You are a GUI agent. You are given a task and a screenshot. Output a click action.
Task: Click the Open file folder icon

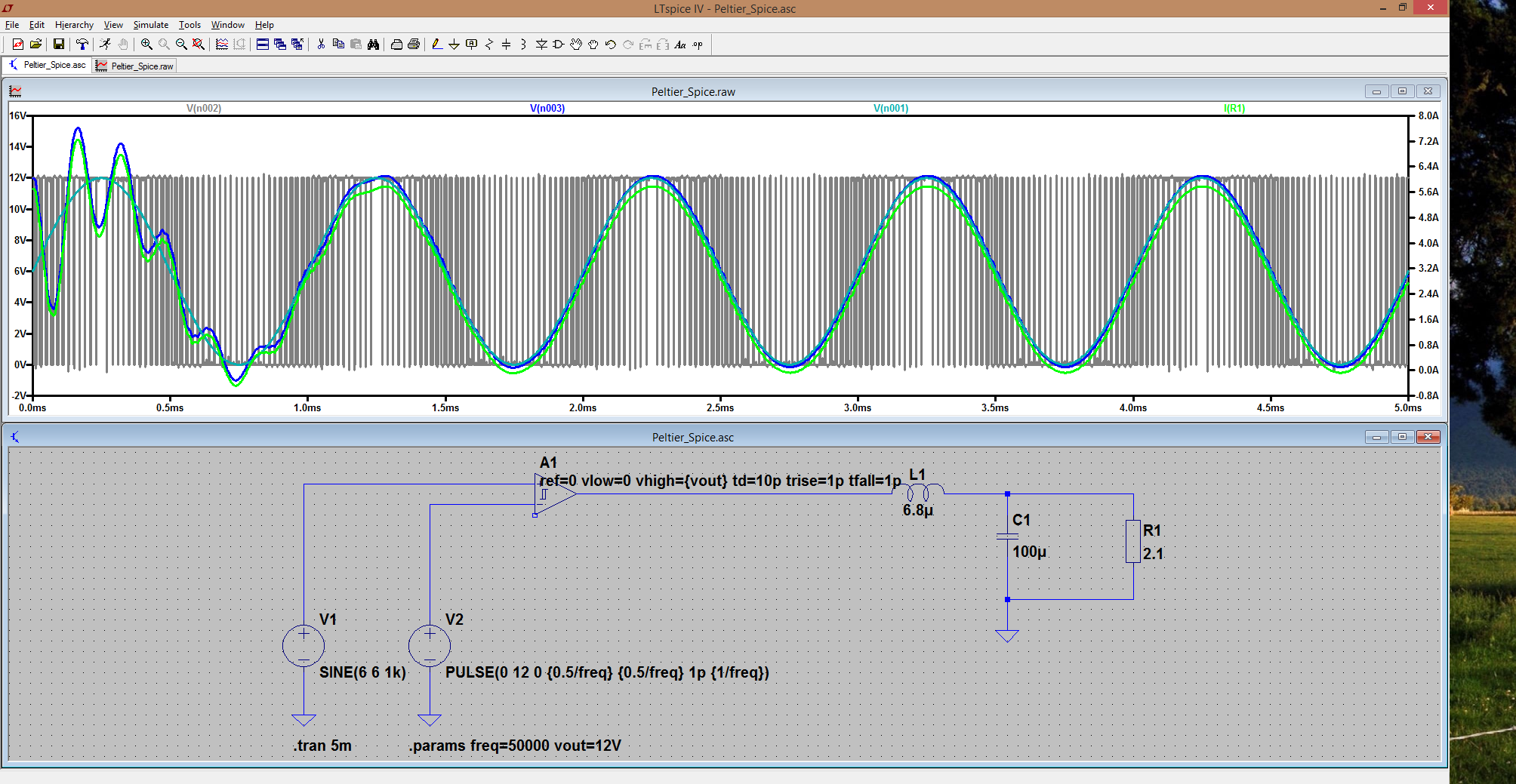tap(35, 45)
